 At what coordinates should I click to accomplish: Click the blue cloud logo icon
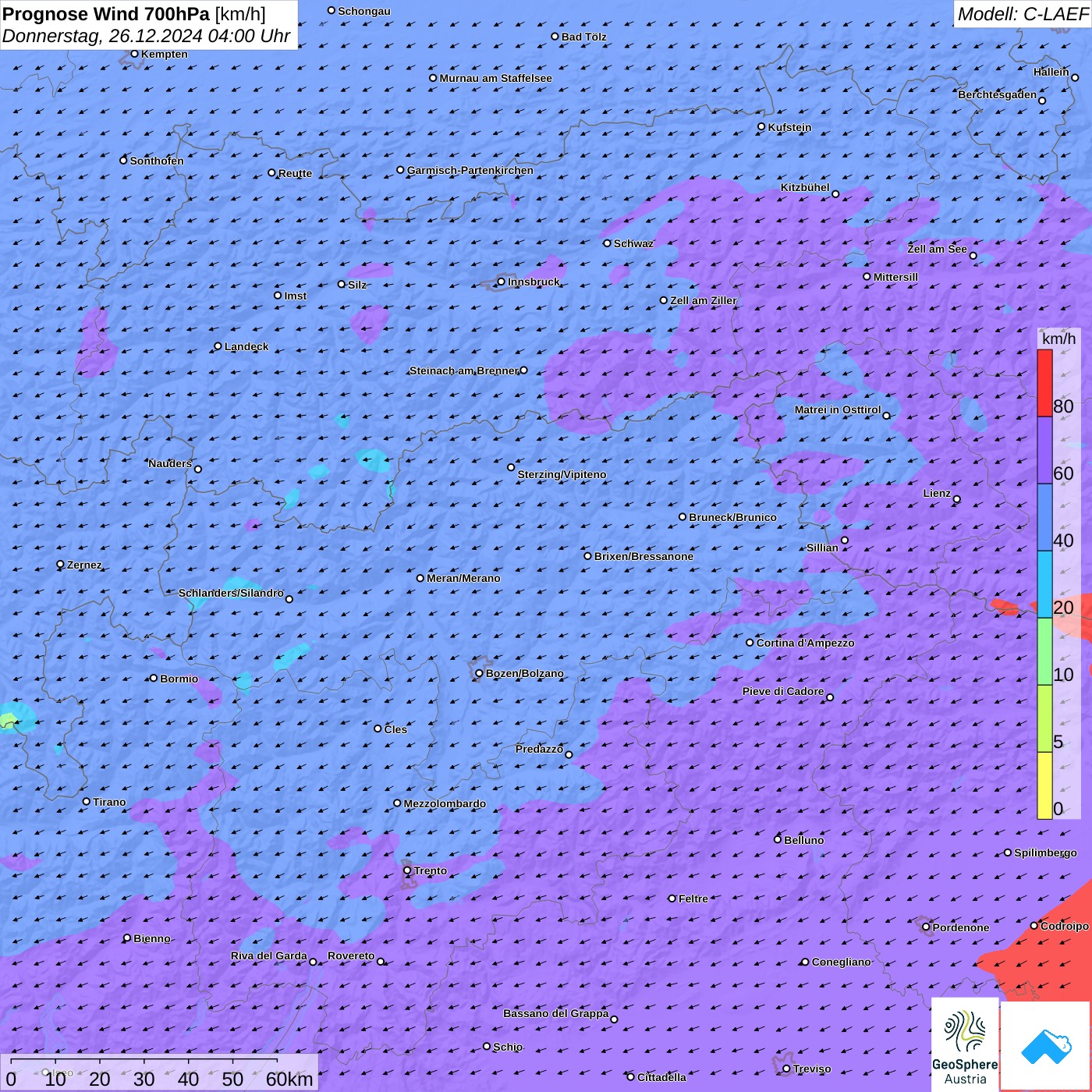(1046, 1047)
